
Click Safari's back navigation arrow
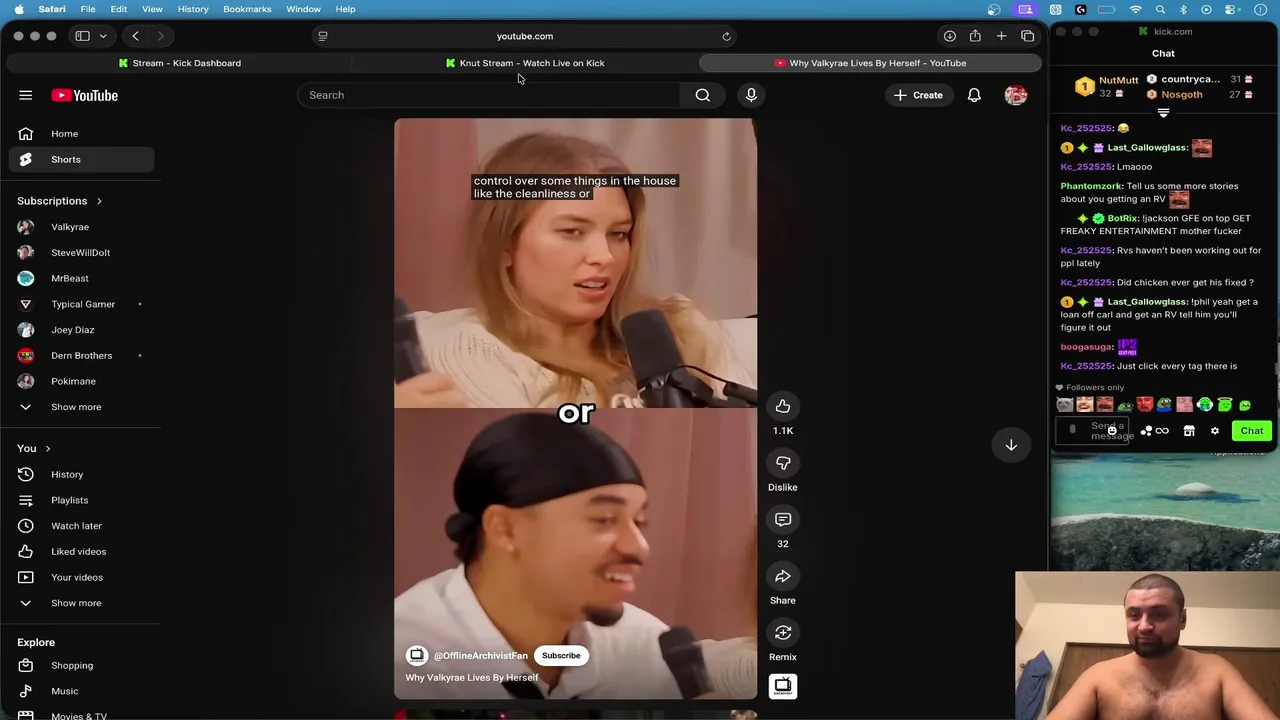pos(135,36)
